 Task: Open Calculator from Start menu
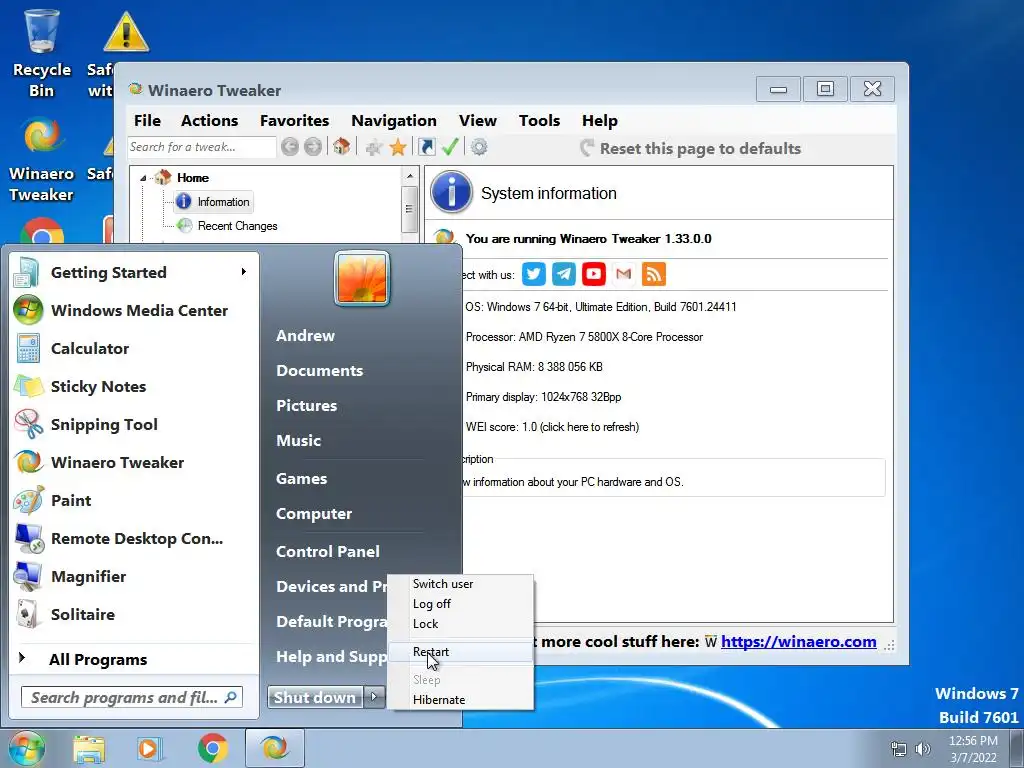click(135, 349)
